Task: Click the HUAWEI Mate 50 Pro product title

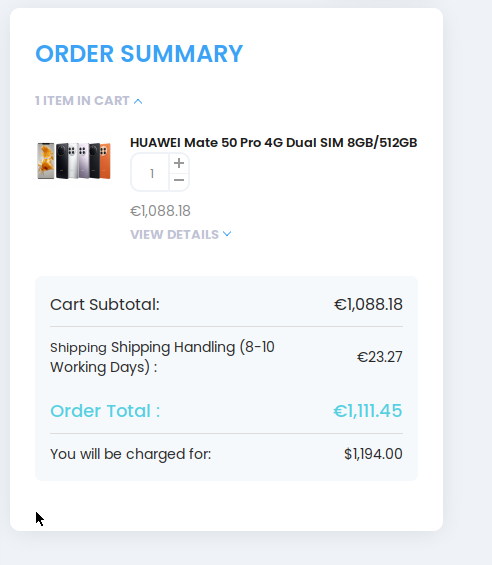Action: tap(274, 143)
